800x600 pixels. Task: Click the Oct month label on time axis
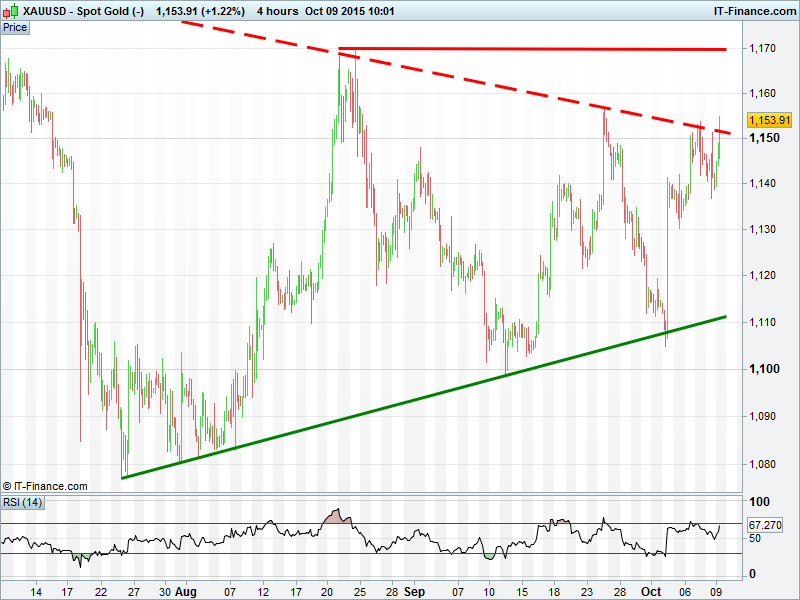(x=651, y=592)
